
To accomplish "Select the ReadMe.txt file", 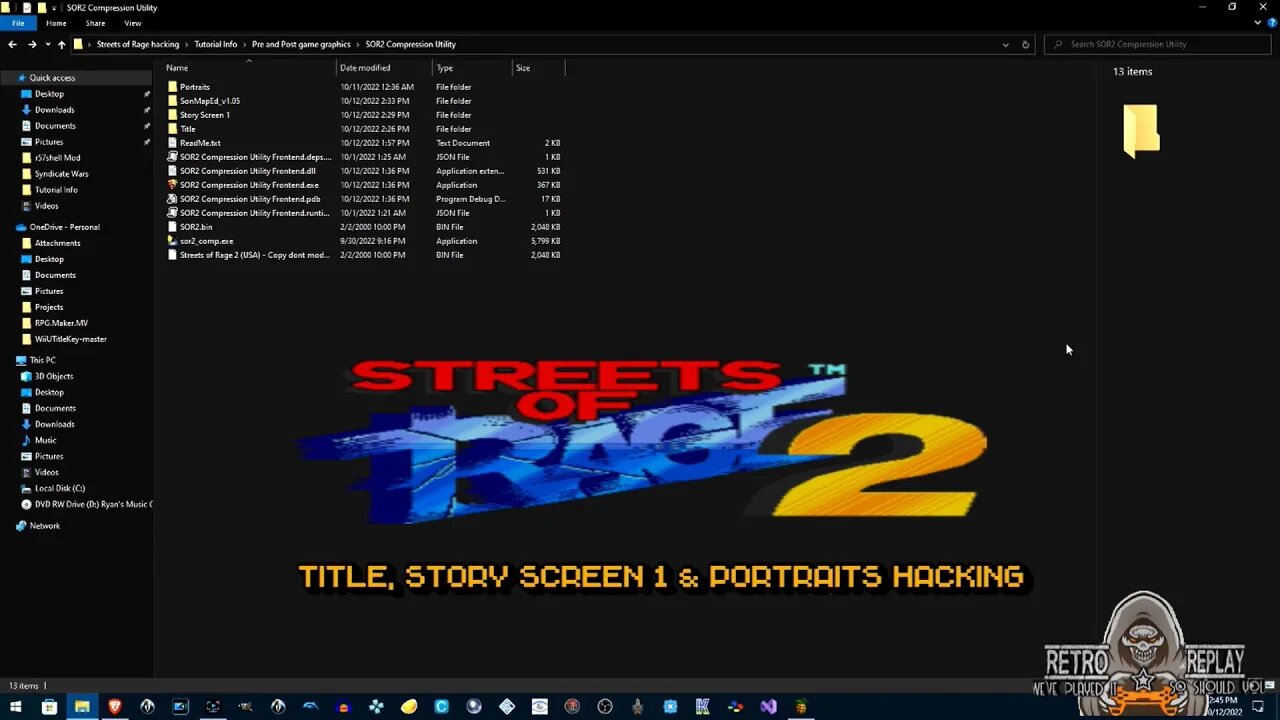I will [200, 143].
